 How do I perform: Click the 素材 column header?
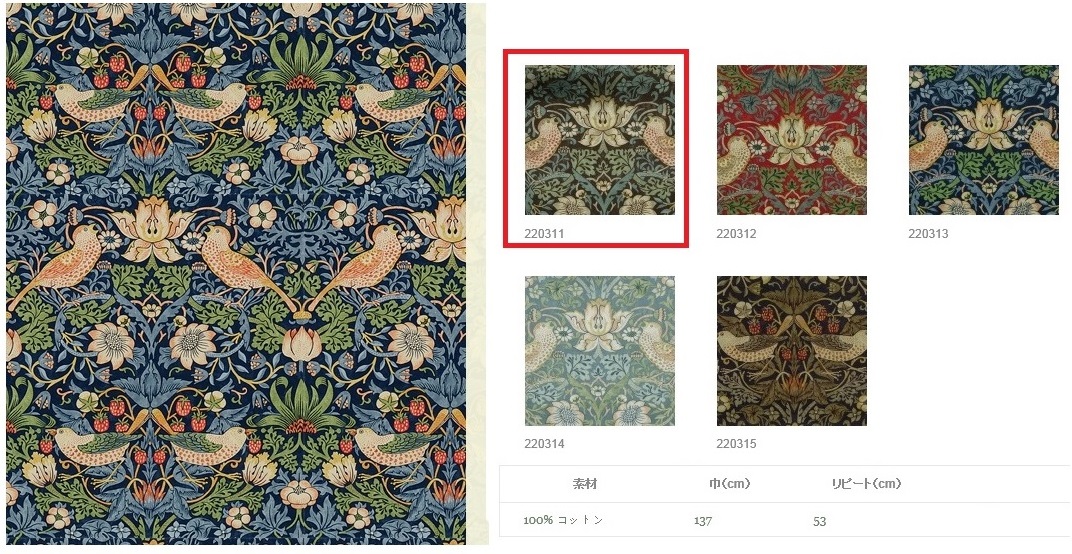click(x=585, y=484)
